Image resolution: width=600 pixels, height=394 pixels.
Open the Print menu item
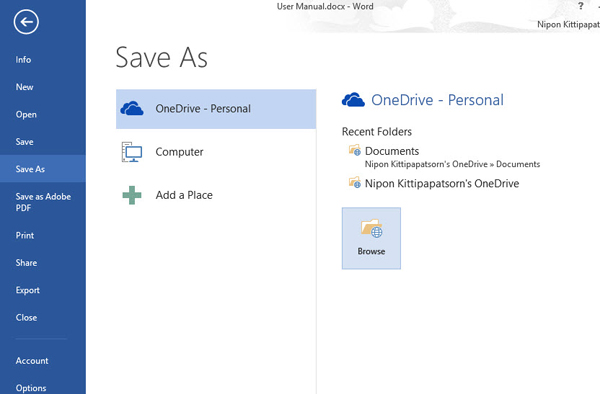(x=43, y=235)
